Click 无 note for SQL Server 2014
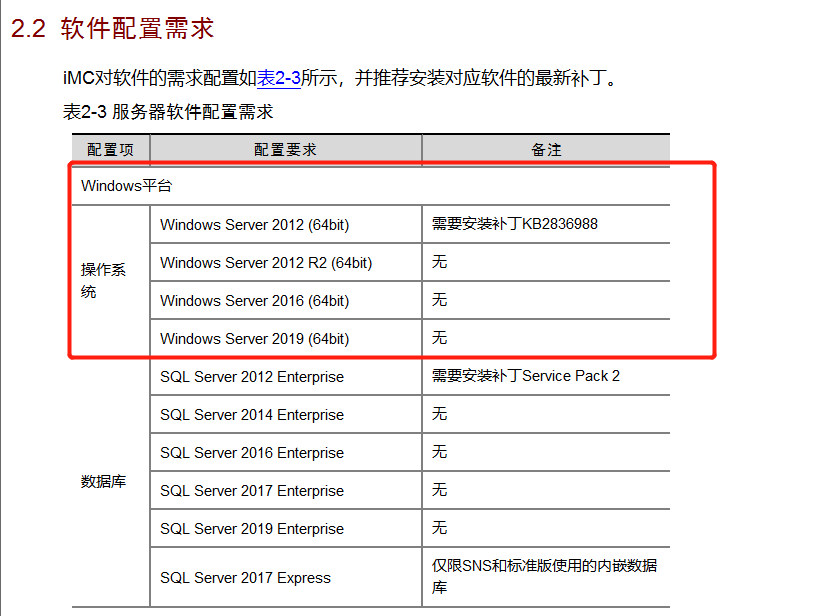 click(439, 414)
